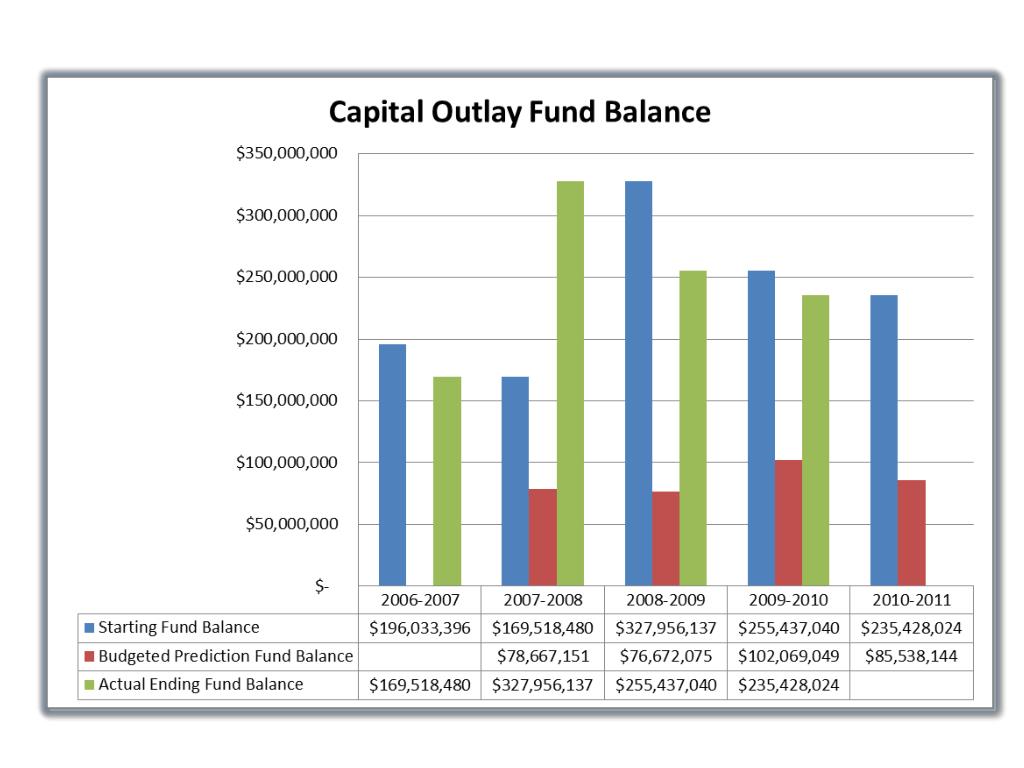This screenshot has height=768, width=1024.
Task: Select the red Budgeted Prediction Fund Balance legend swatch
Action: pyautogui.click(x=89, y=656)
